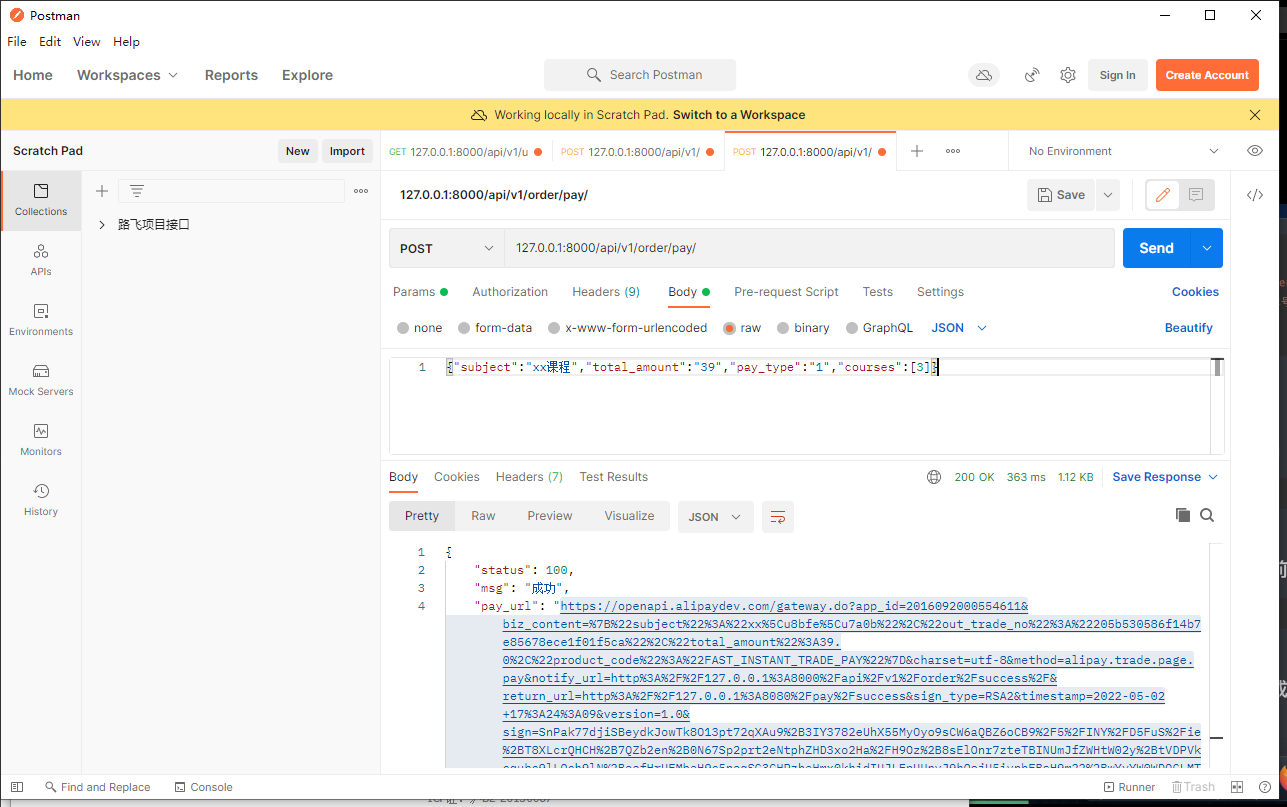Click the Send button

1156,248
